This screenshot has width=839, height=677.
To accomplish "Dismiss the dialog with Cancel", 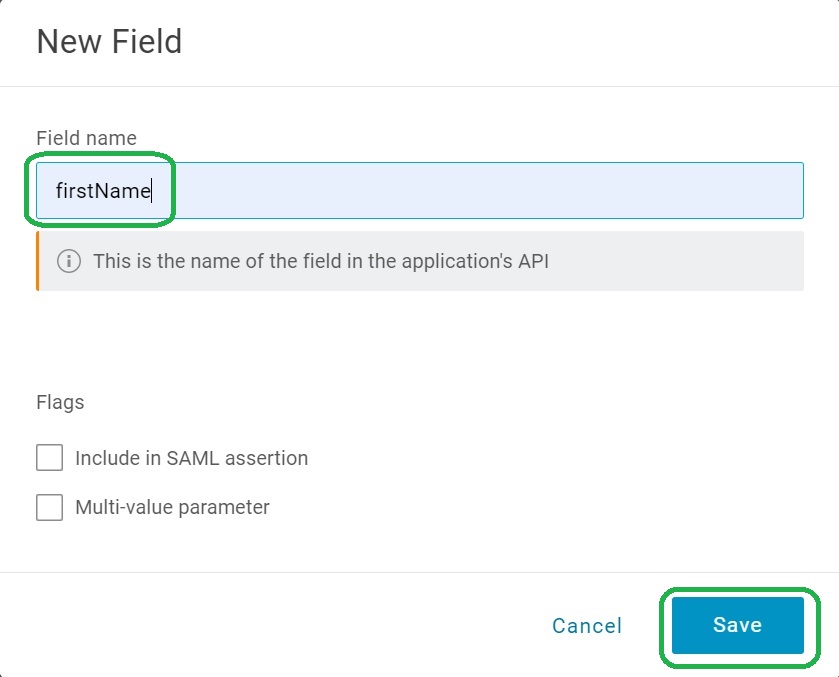I will (587, 626).
